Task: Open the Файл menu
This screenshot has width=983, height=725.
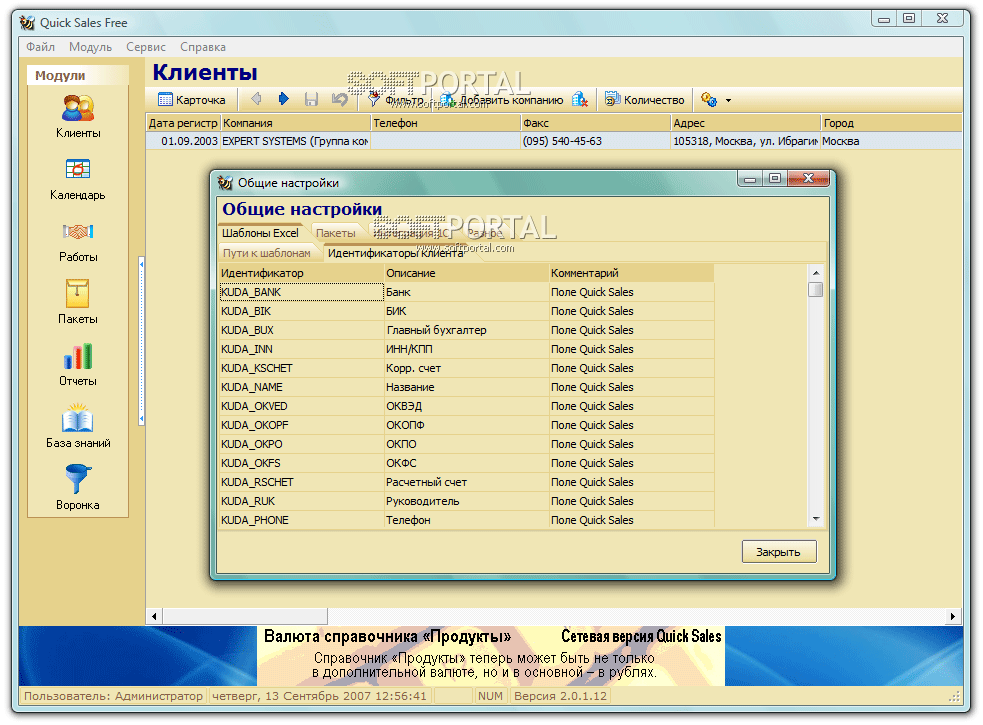Action: tap(40, 47)
